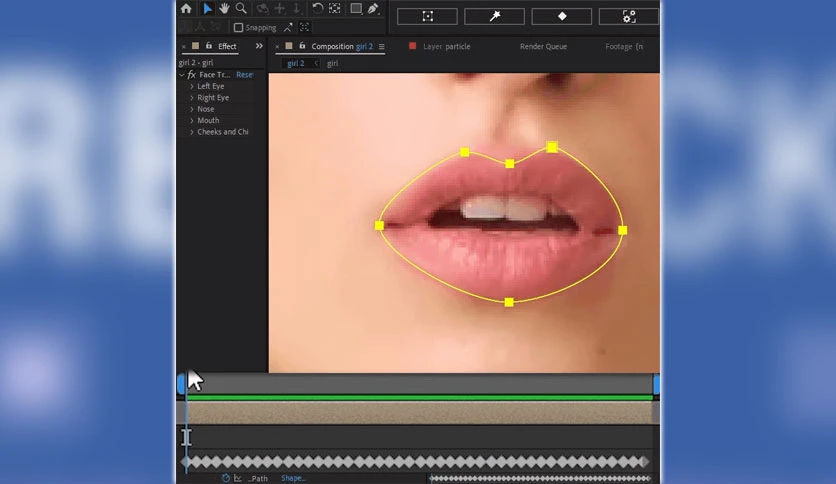The width and height of the screenshot is (836, 484).
Task: Click the right work area end handle
Action: click(656, 384)
